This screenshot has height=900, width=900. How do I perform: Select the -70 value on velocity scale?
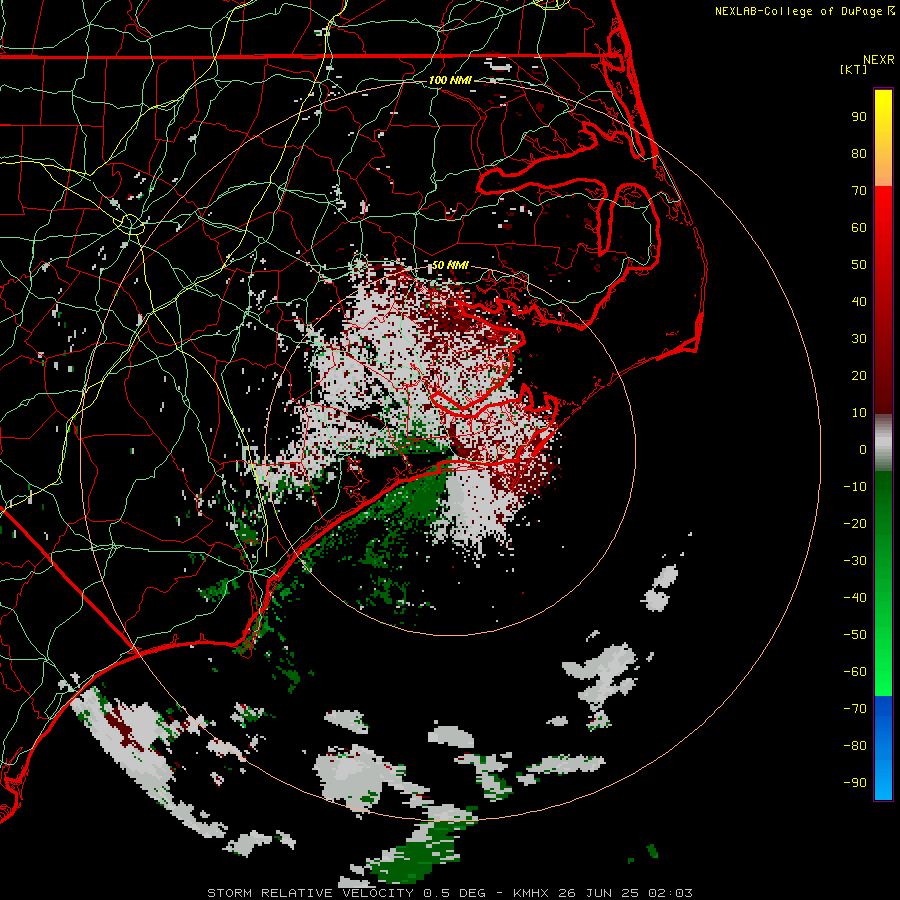(855, 709)
